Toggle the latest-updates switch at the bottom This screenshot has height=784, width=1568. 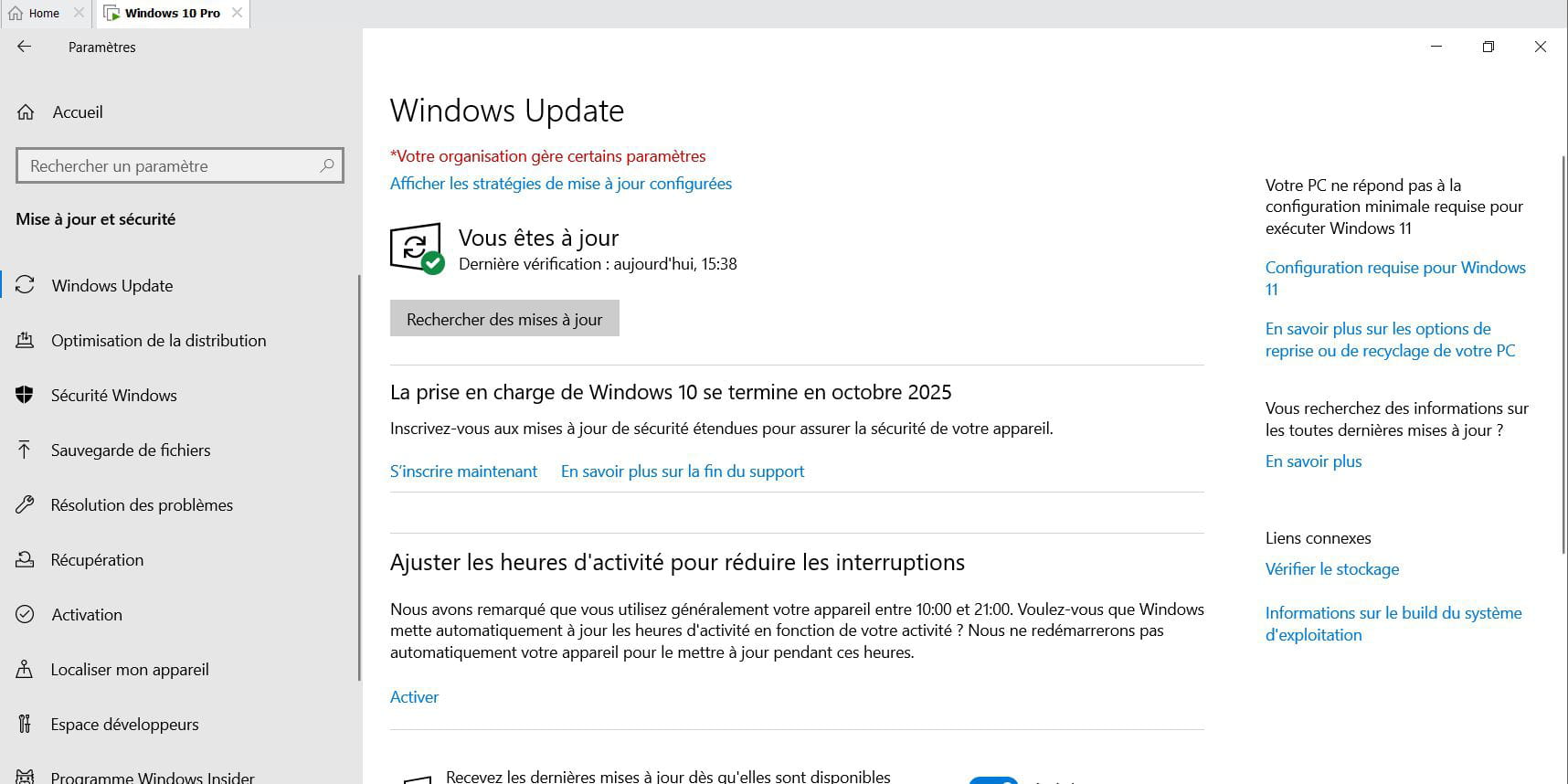point(993,779)
